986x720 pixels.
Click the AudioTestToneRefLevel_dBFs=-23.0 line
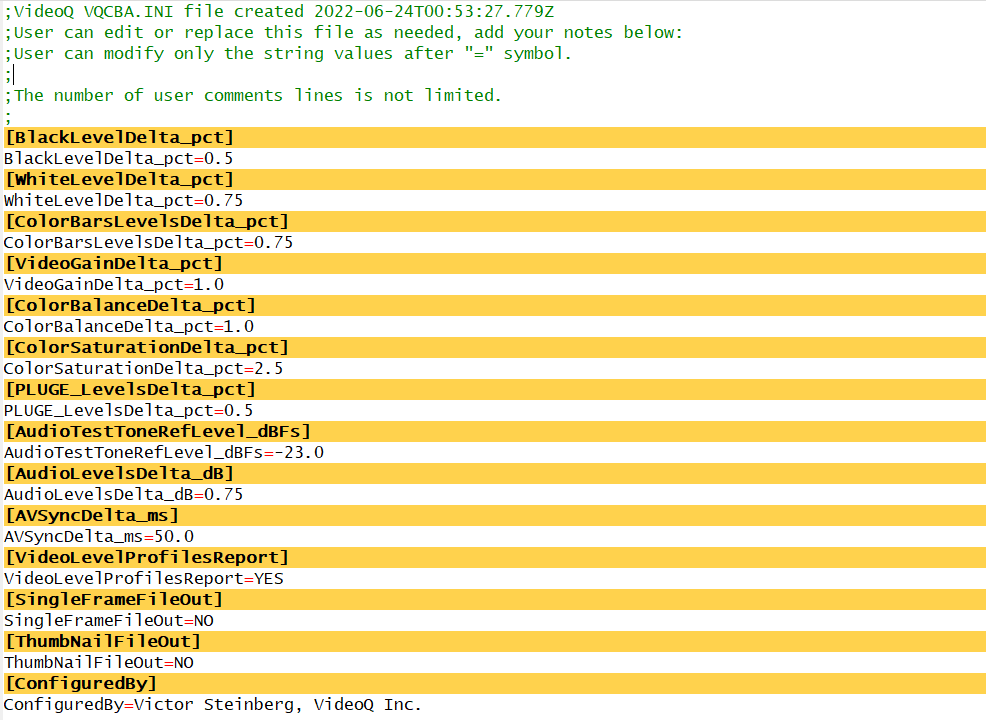[x=164, y=452]
